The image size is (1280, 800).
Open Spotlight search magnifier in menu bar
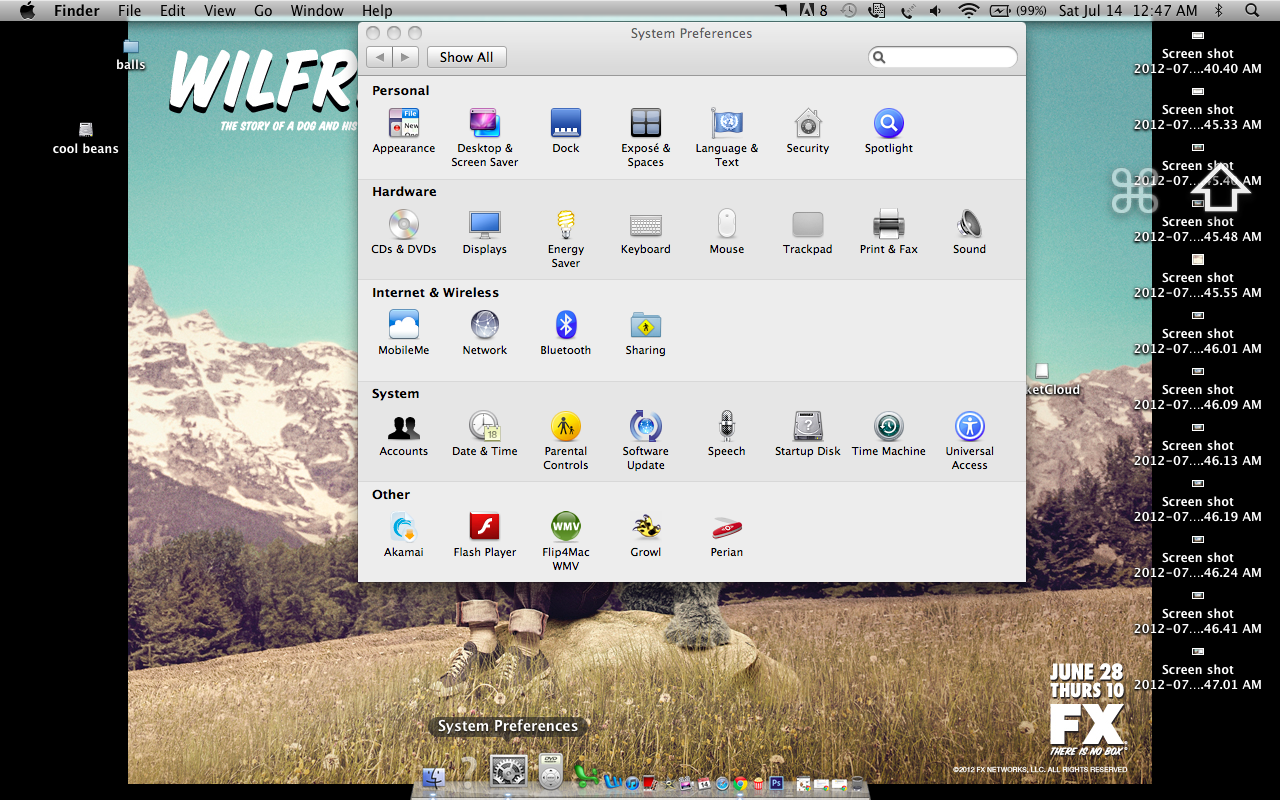click(x=1252, y=11)
